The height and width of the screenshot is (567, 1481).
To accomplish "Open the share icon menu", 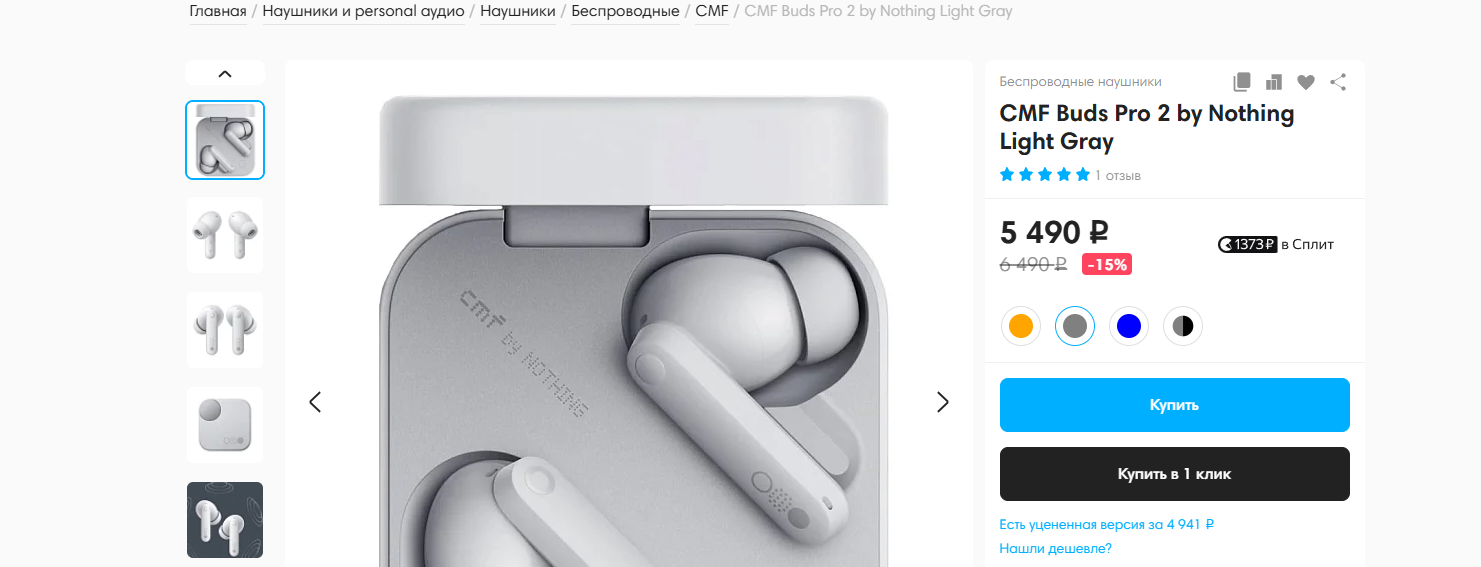I will [x=1338, y=82].
